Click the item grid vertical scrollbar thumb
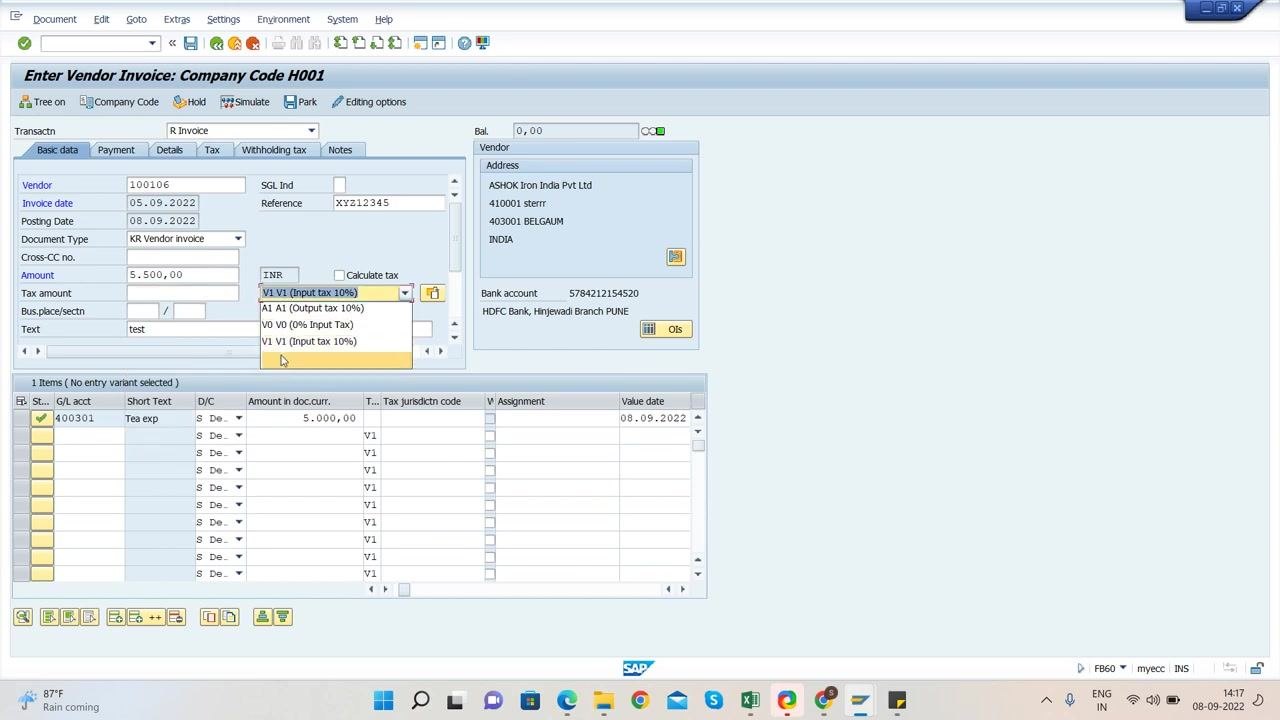The height and width of the screenshot is (720, 1280). click(698, 446)
